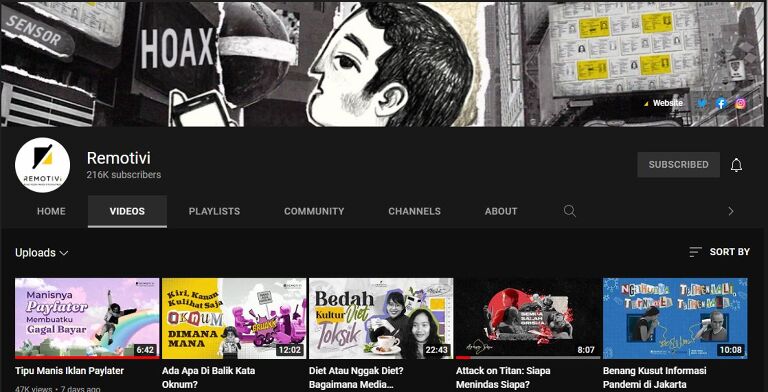Open Attack on Titan video title
This screenshot has height=392, width=768.
pyautogui.click(x=503, y=377)
